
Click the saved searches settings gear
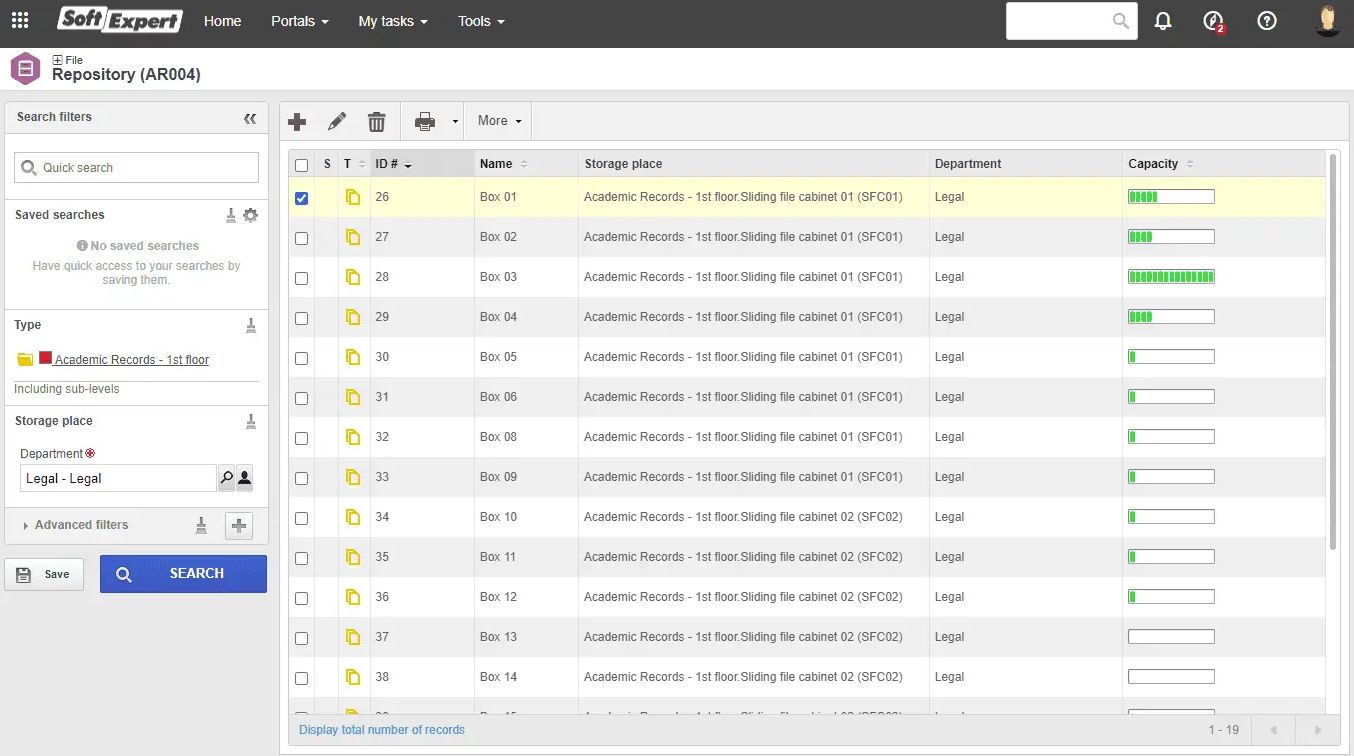coord(251,214)
